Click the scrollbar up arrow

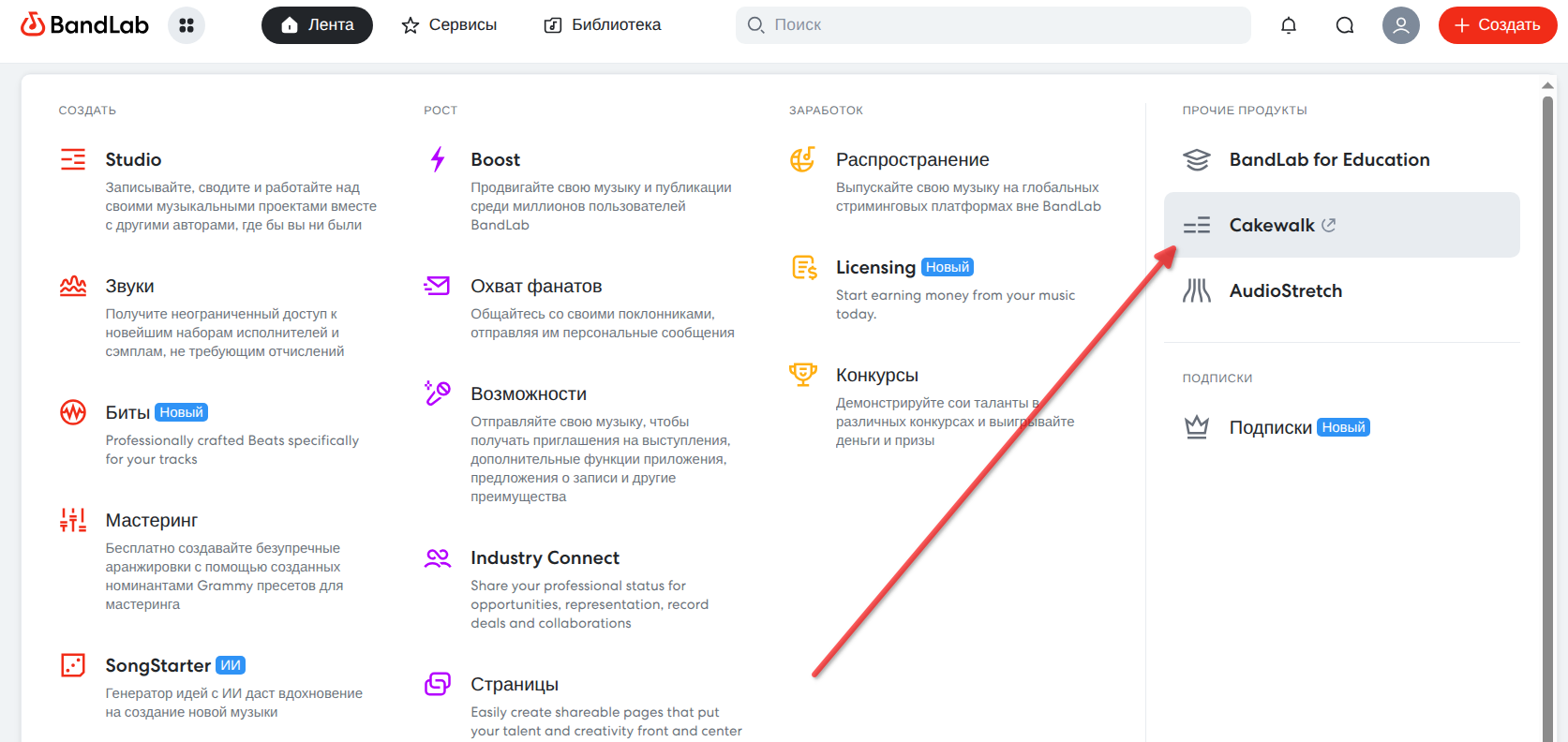pos(1547,85)
